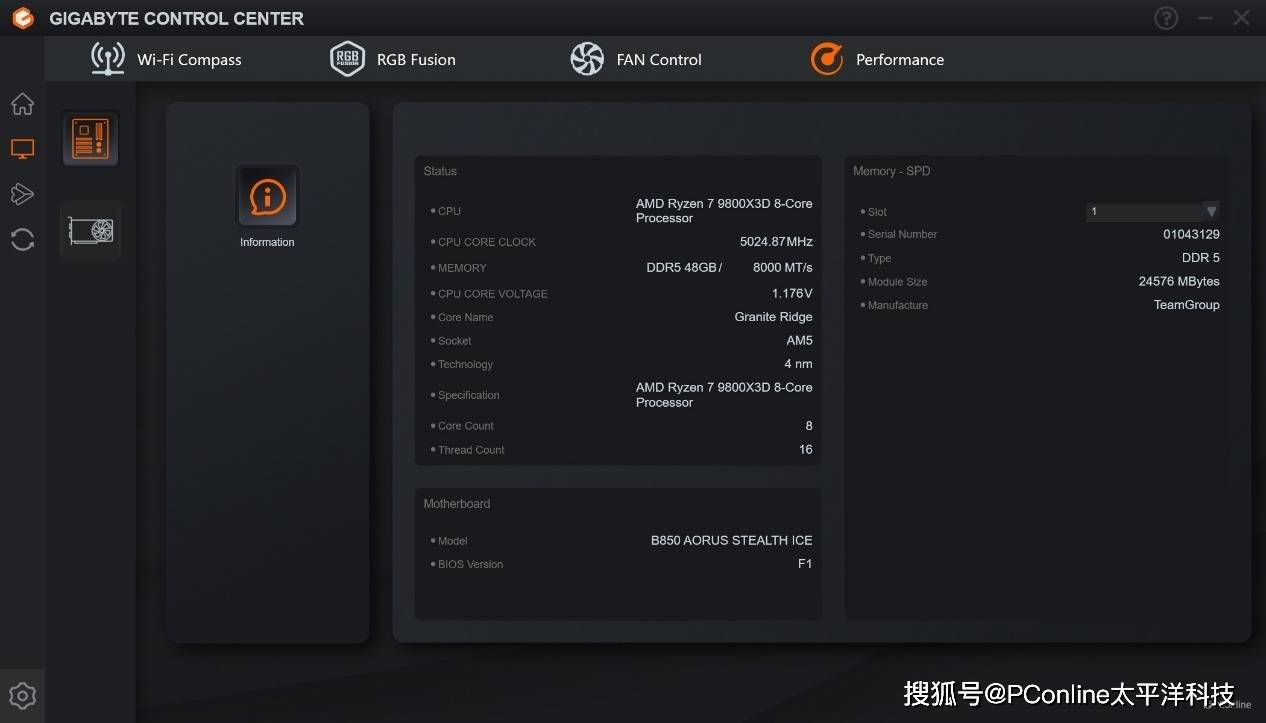
Task: Click the Performance gauge icon
Action: [x=827, y=59]
